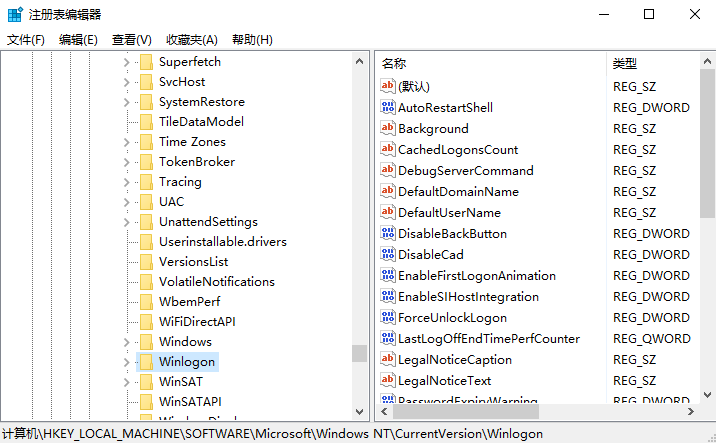Click the VersionsList folder icon

pyautogui.click(x=146, y=262)
